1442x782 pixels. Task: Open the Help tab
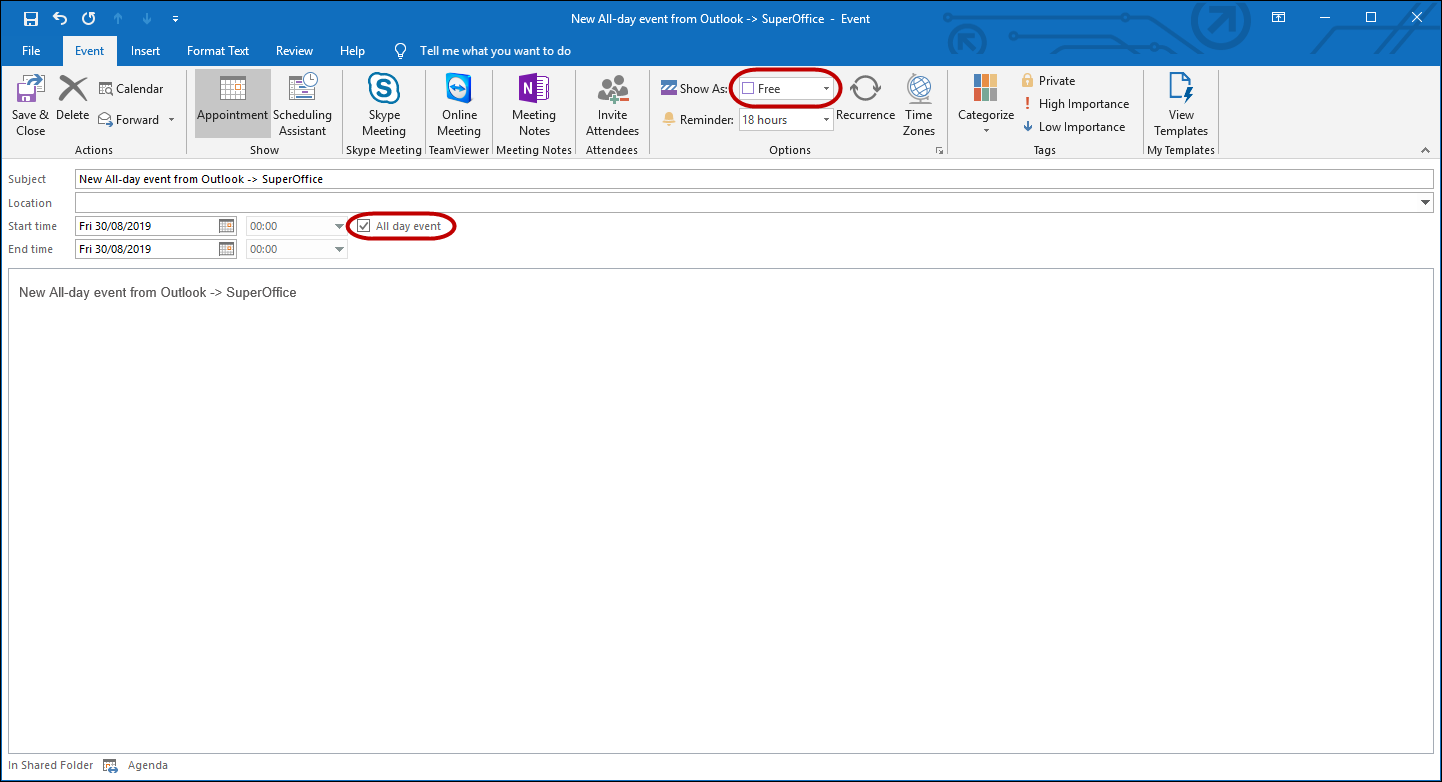(x=352, y=51)
